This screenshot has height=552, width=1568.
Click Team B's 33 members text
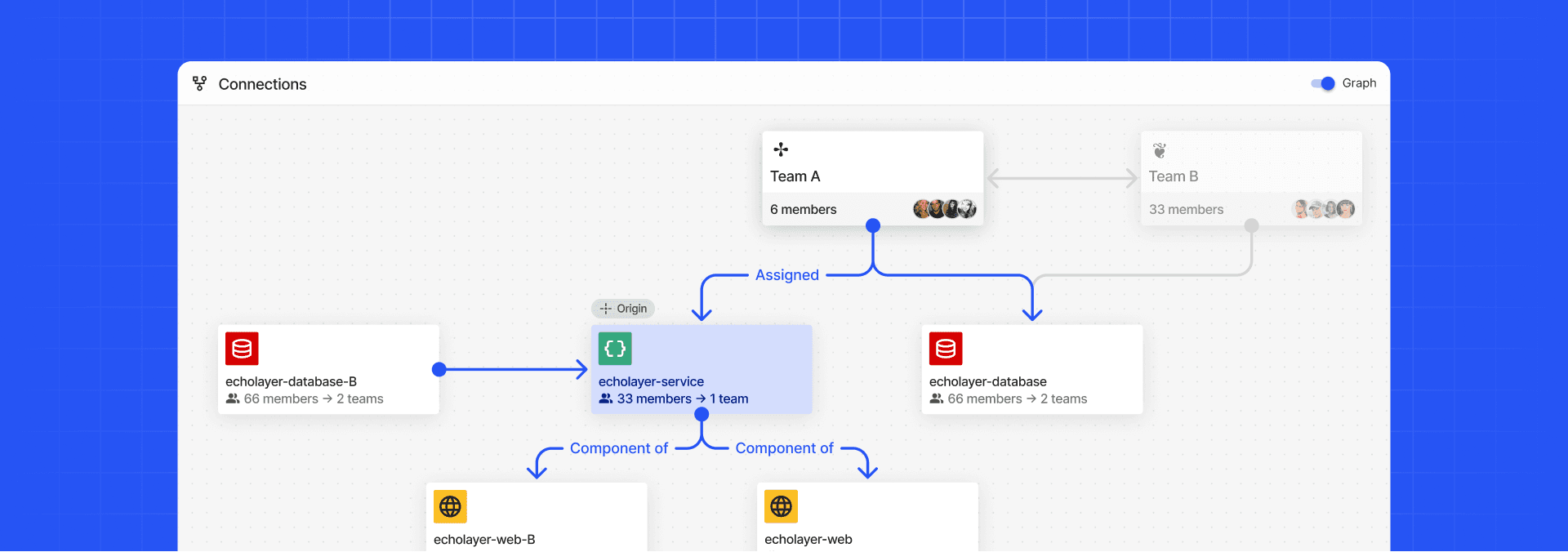(x=1186, y=210)
